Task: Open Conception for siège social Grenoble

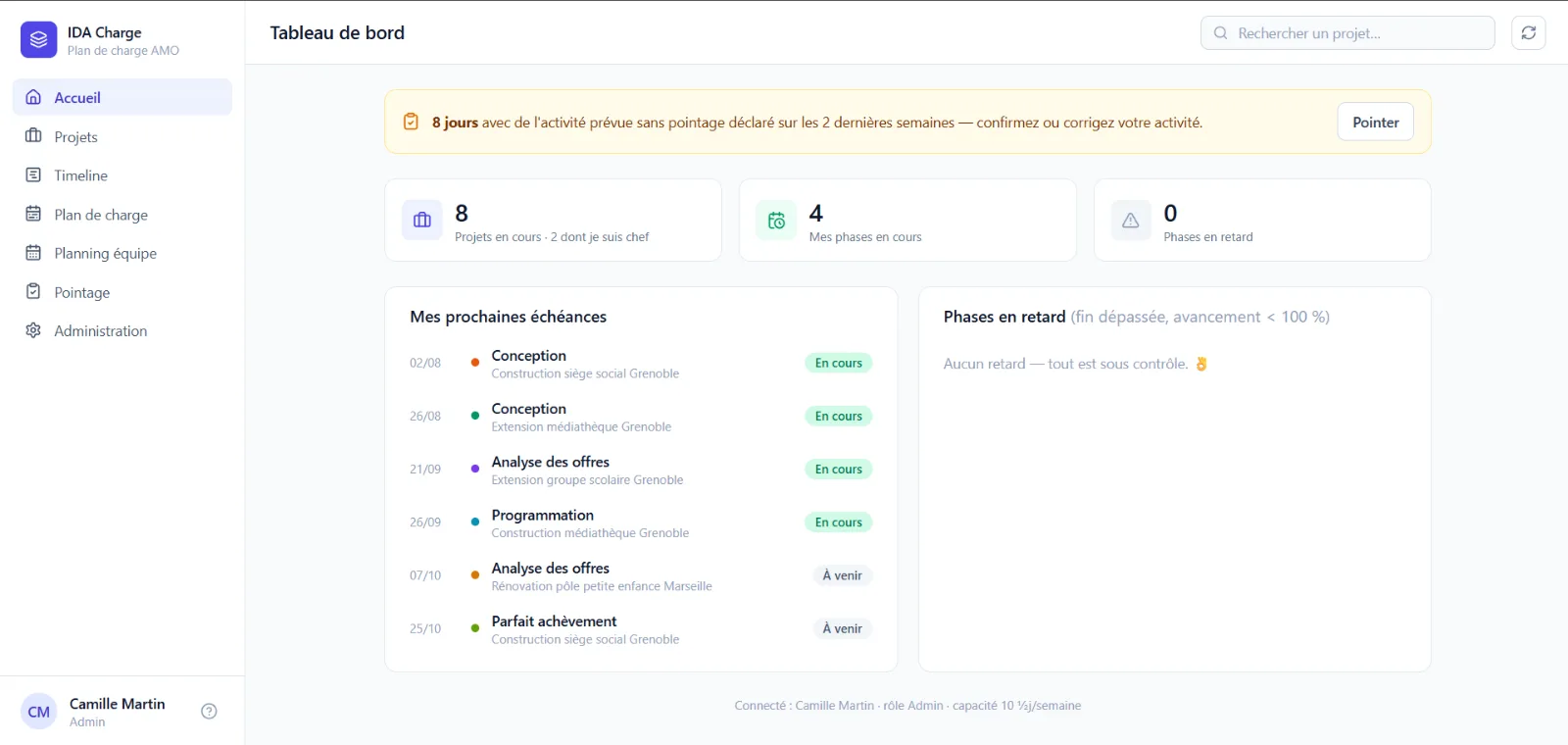Action: click(x=641, y=363)
